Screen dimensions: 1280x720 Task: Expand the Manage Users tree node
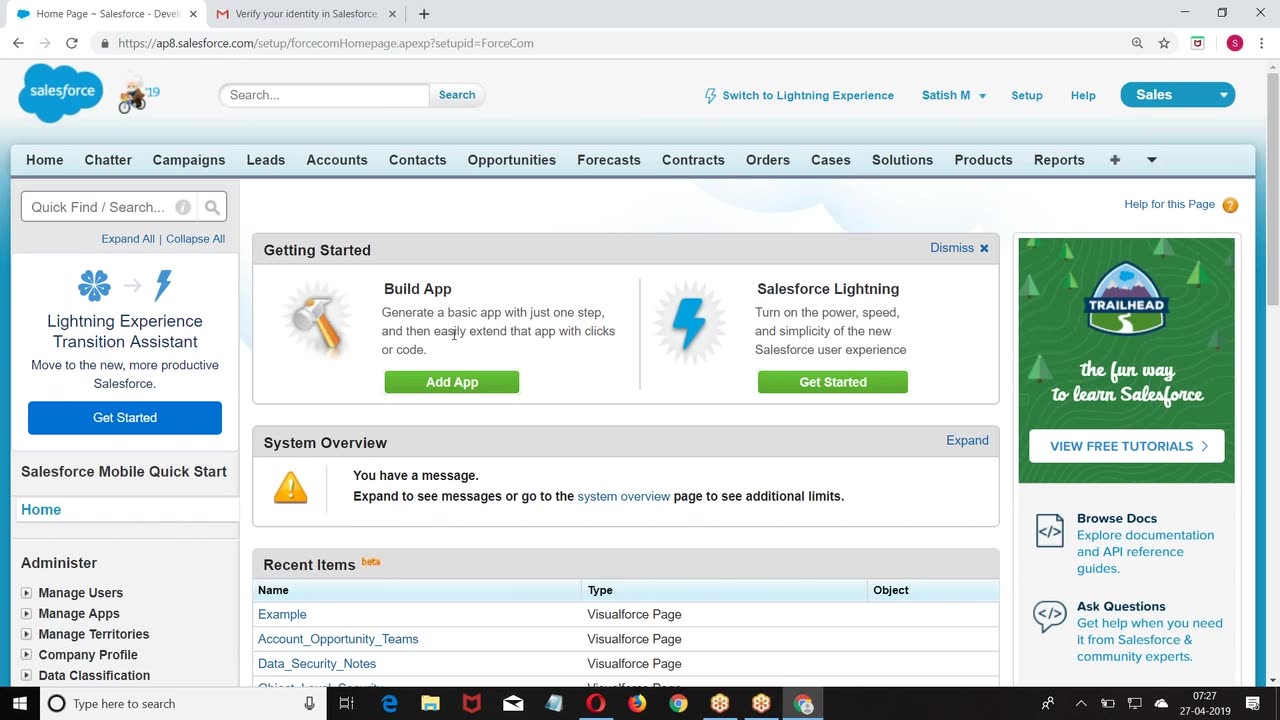coord(27,593)
